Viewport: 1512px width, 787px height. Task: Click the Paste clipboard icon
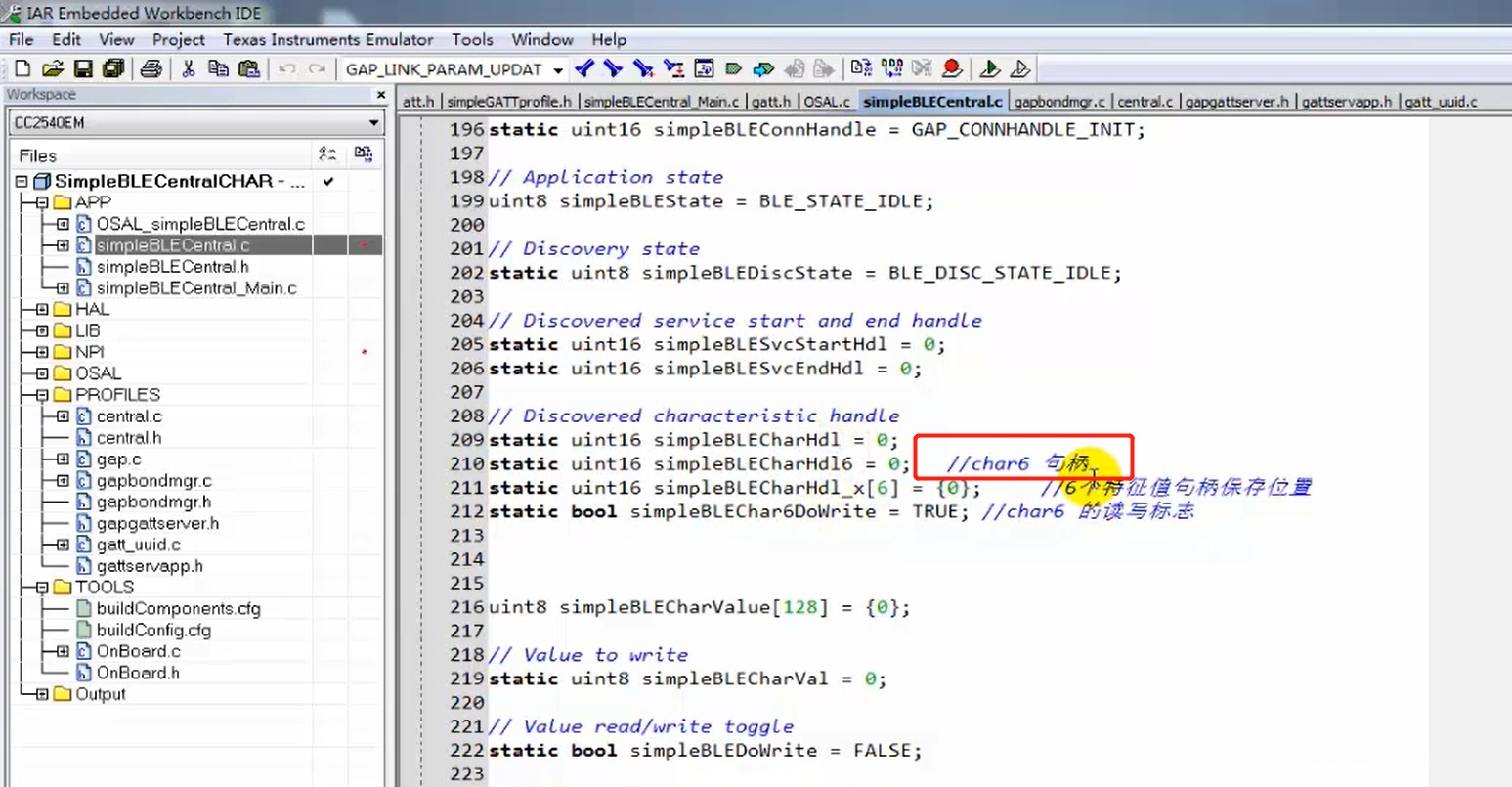click(249, 68)
